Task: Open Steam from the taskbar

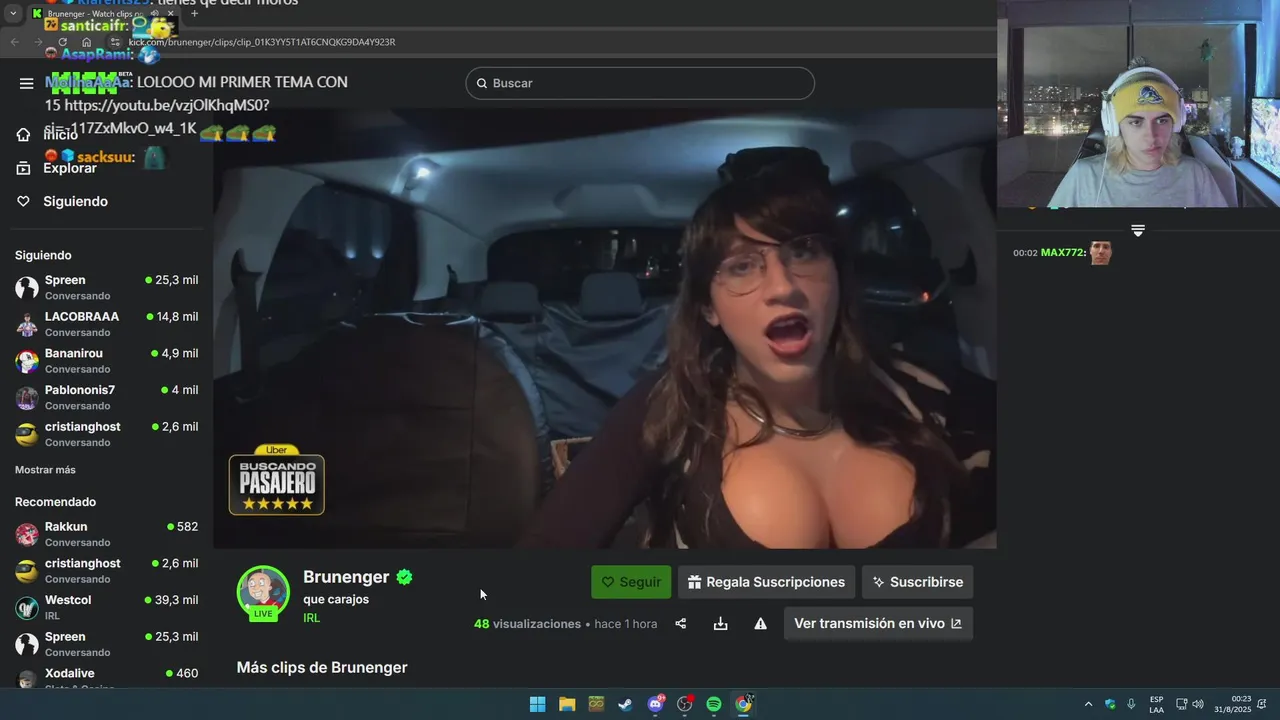Action: coord(625,704)
